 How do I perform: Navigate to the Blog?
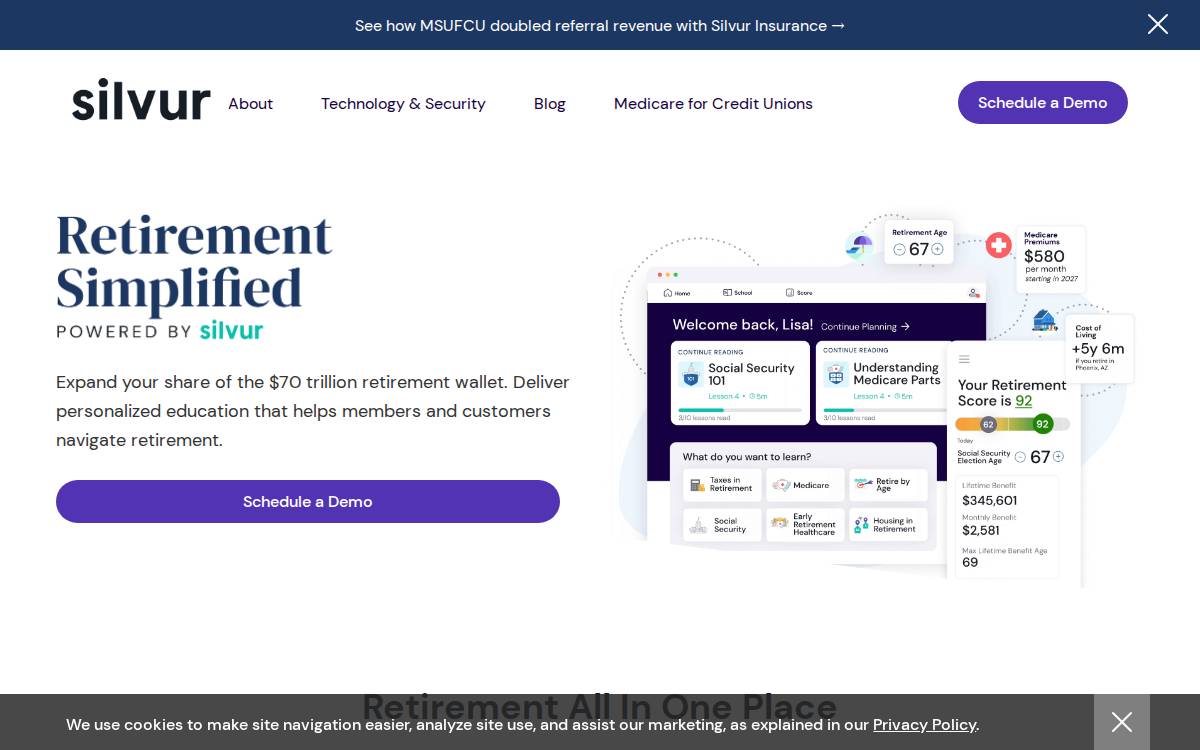549,103
